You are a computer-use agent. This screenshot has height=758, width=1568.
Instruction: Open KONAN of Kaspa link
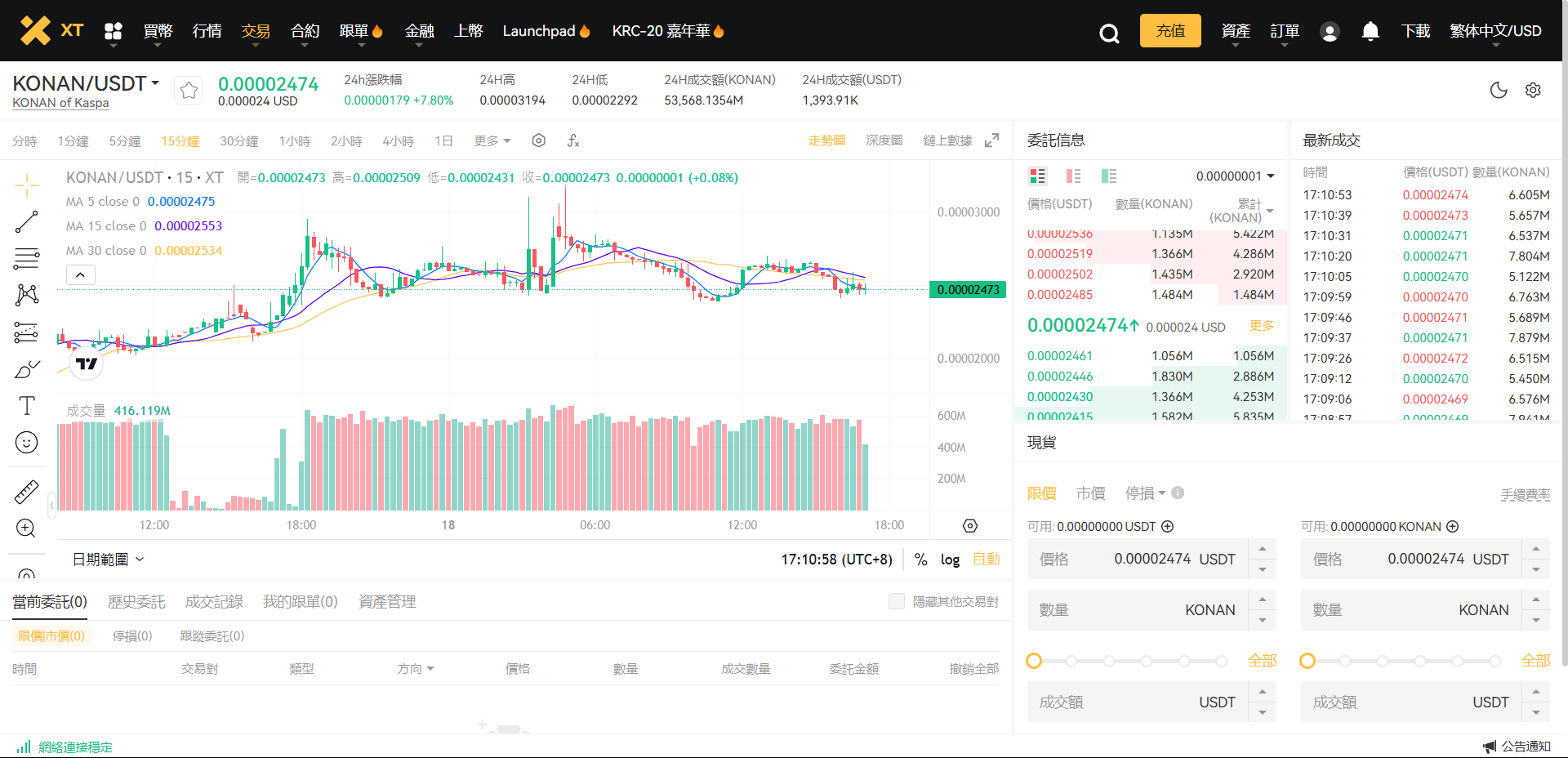(x=60, y=103)
